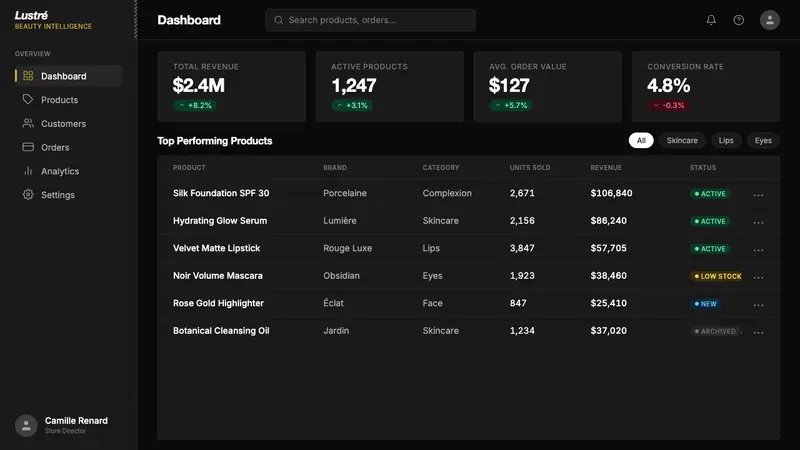Filter products by Lips
This screenshot has width=800, height=450.
click(x=726, y=140)
